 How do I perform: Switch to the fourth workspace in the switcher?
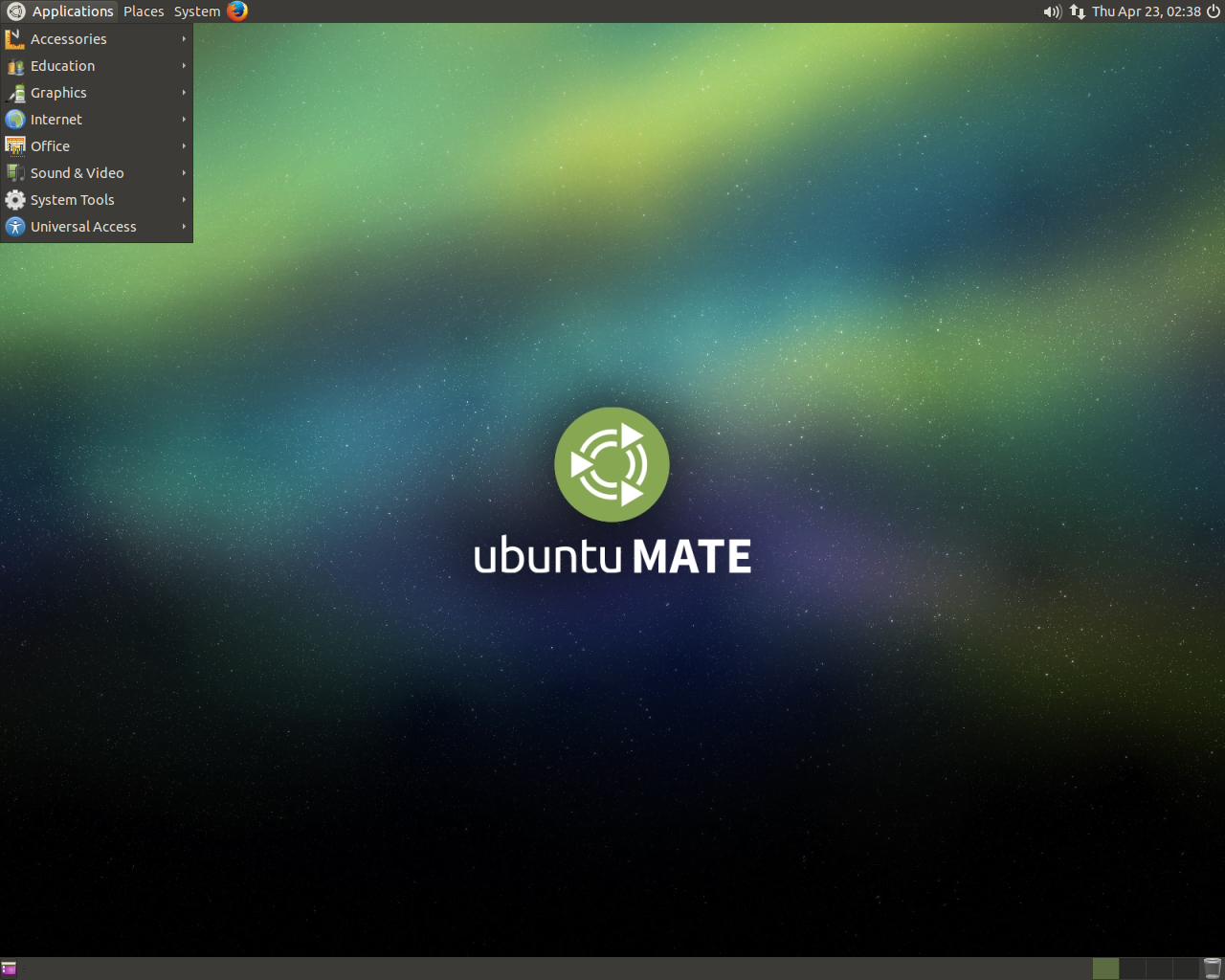(1186, 969)
